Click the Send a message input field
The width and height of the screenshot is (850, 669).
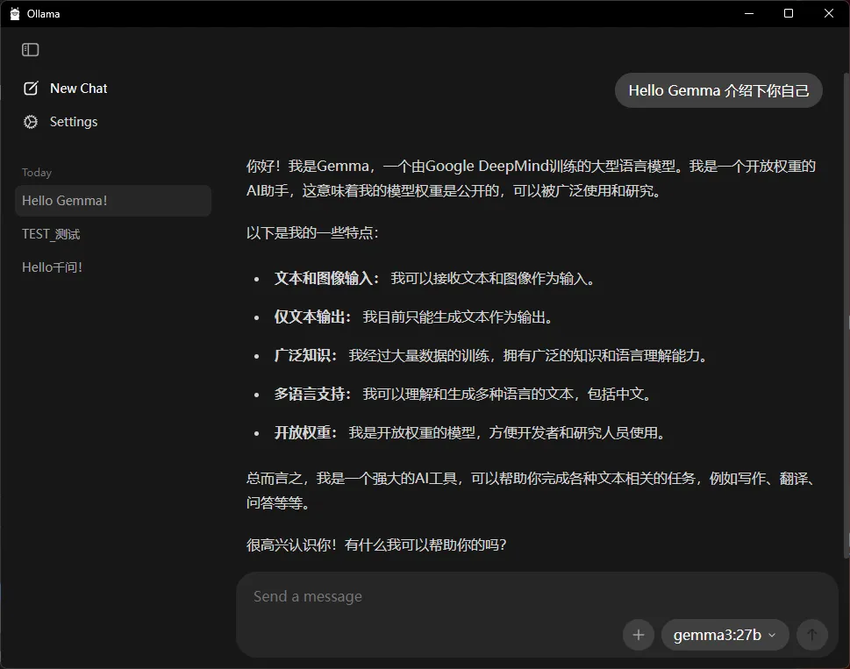(450, 596)
